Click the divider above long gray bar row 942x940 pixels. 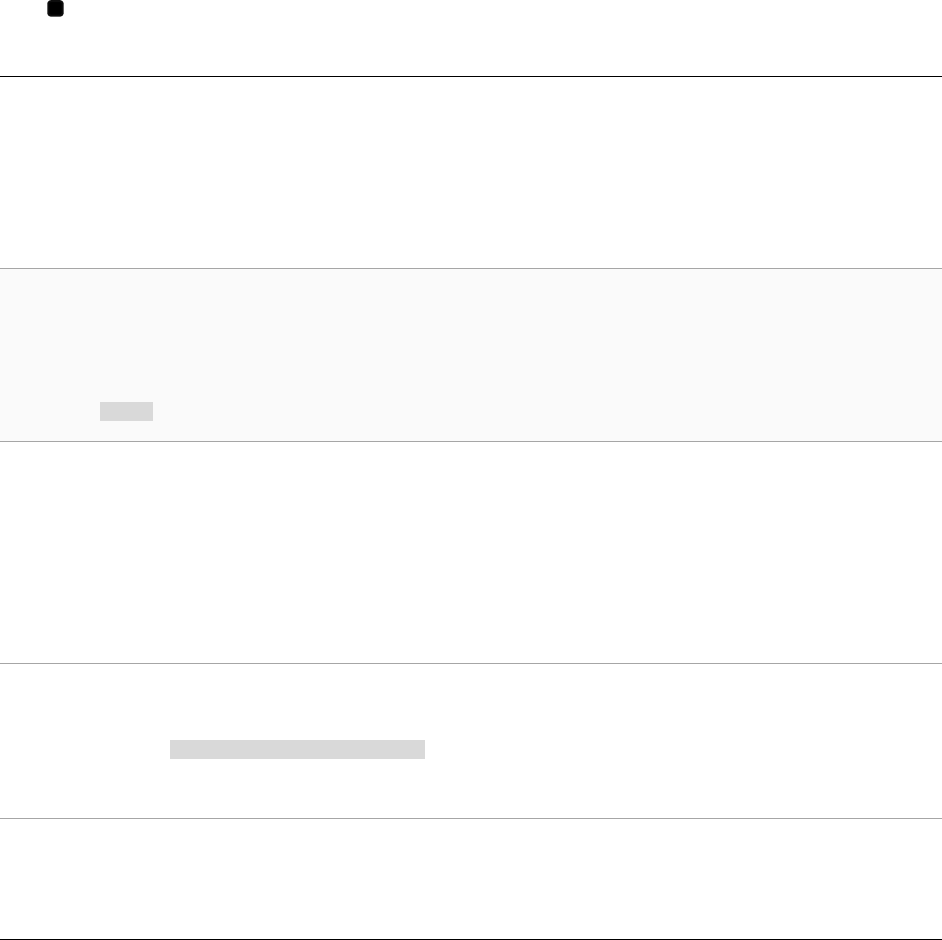(471, 664)
